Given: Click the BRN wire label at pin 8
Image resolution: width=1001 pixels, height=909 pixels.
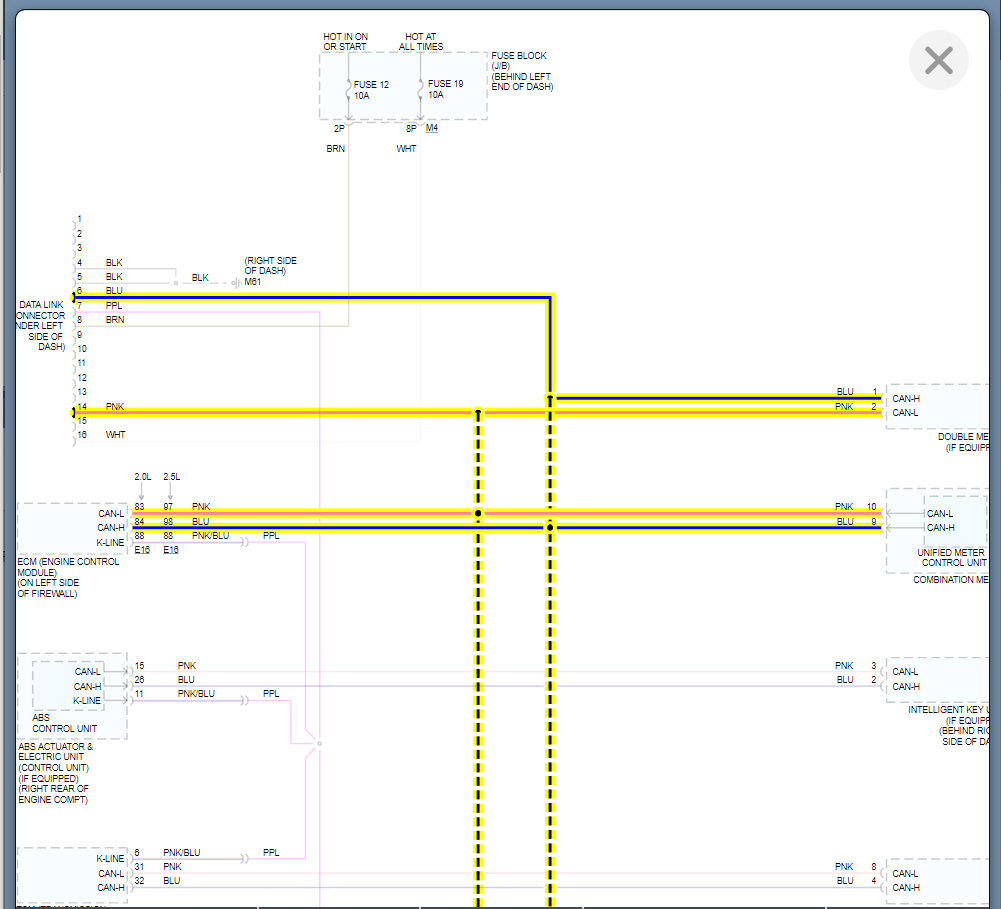Looking at the screenshot, I should [x=115, y=319].
